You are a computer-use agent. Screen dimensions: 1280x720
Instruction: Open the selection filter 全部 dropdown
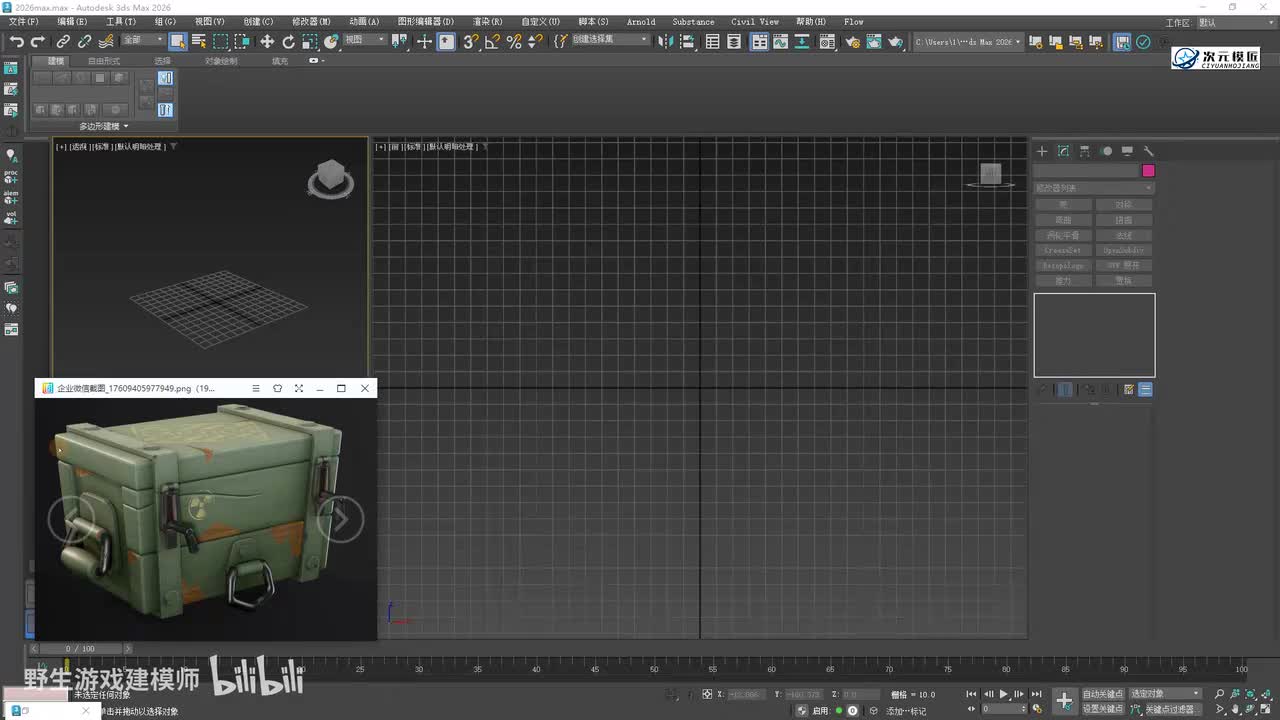[143, 40]
